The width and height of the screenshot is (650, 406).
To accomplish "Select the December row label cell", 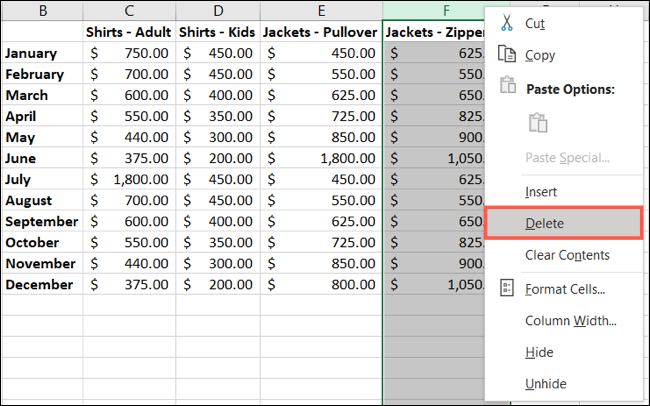I will click(41, 284).
